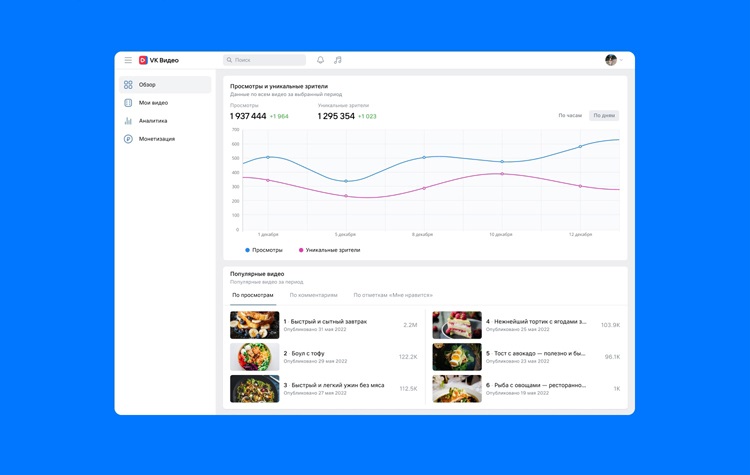This screenshot has height=475, width=750.
Task: Select the Обзор grid icon
Action: (128, 85)
